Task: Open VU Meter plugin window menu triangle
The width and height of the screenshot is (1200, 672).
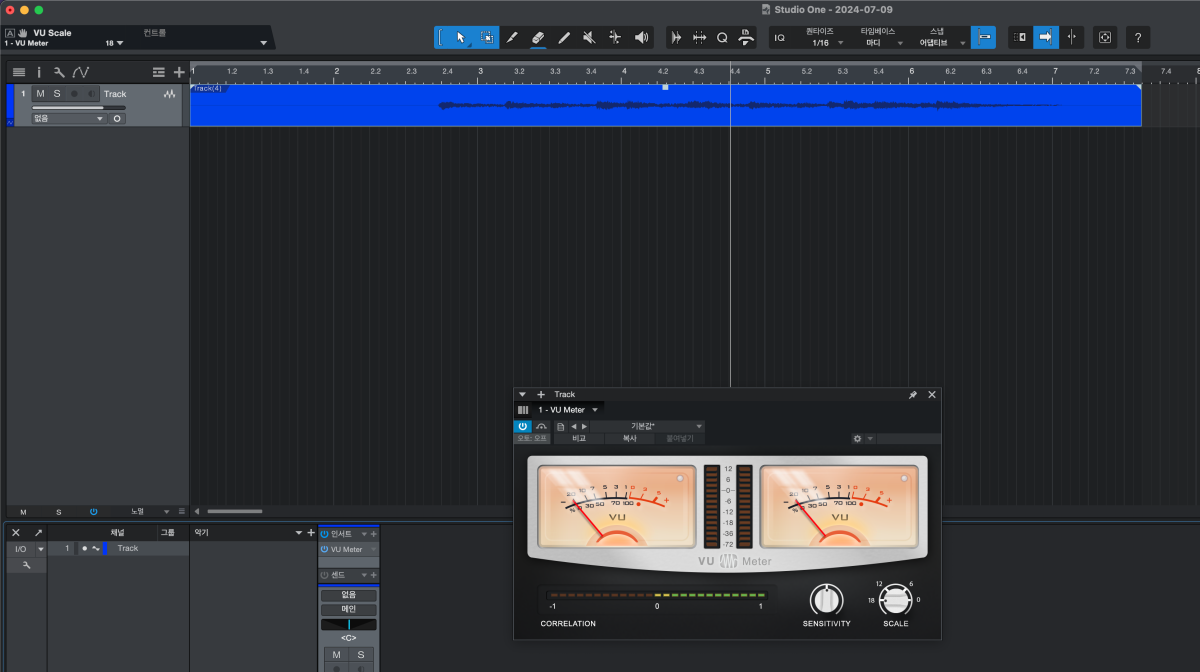Action: 522,395
